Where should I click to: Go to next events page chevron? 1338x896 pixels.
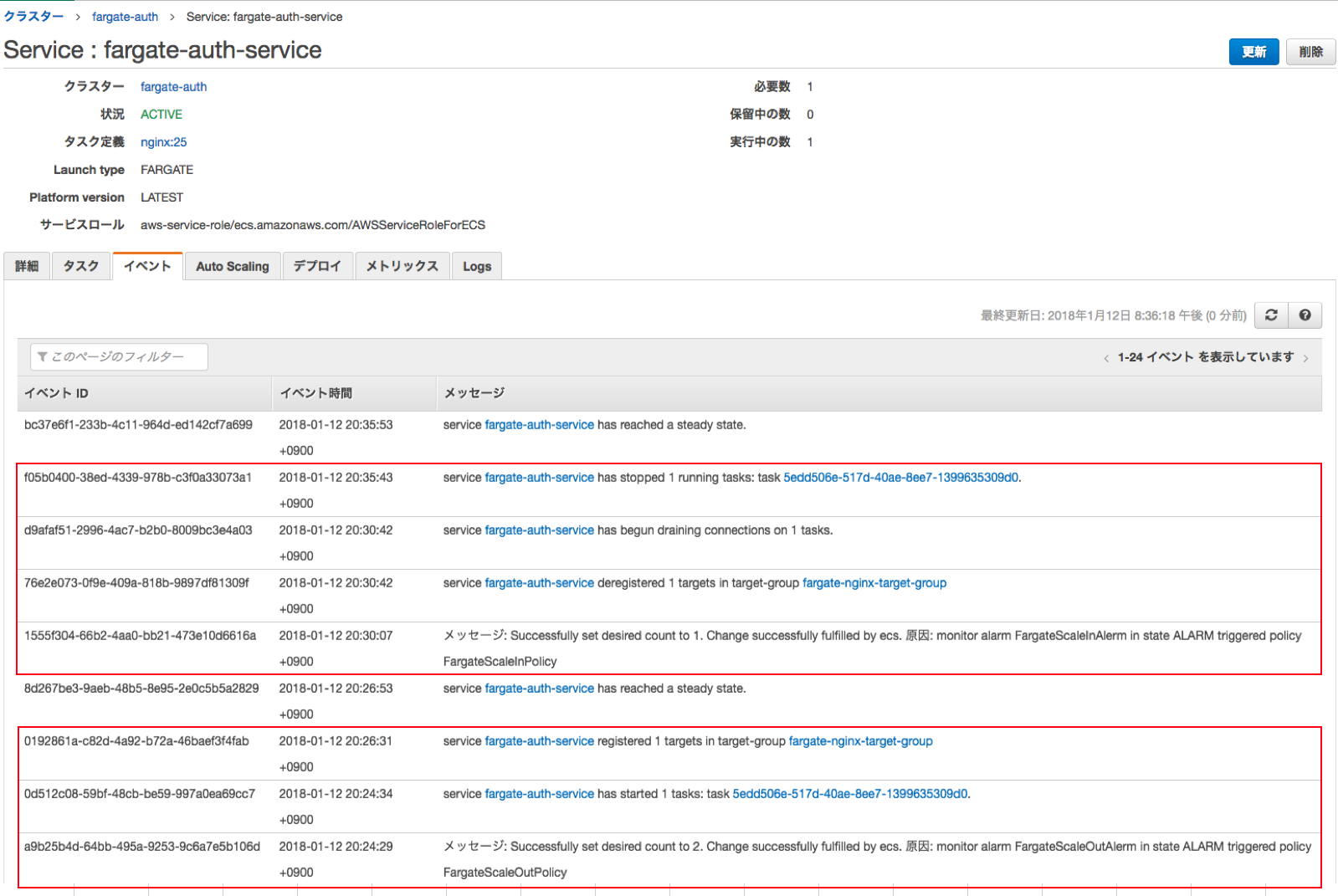(x=1305, y=358)
